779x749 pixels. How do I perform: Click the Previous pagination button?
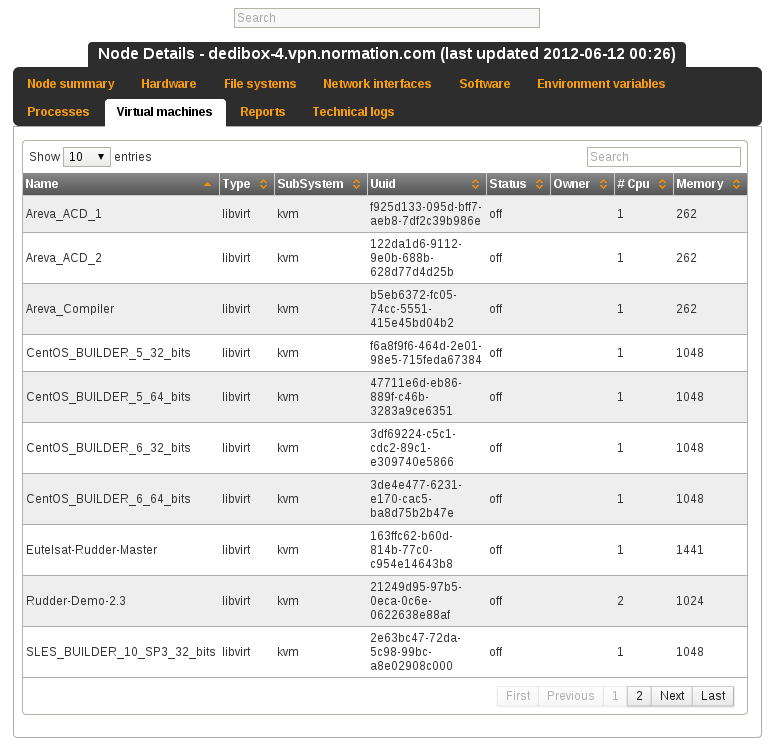pyautogui.click(x=570, y=696)
